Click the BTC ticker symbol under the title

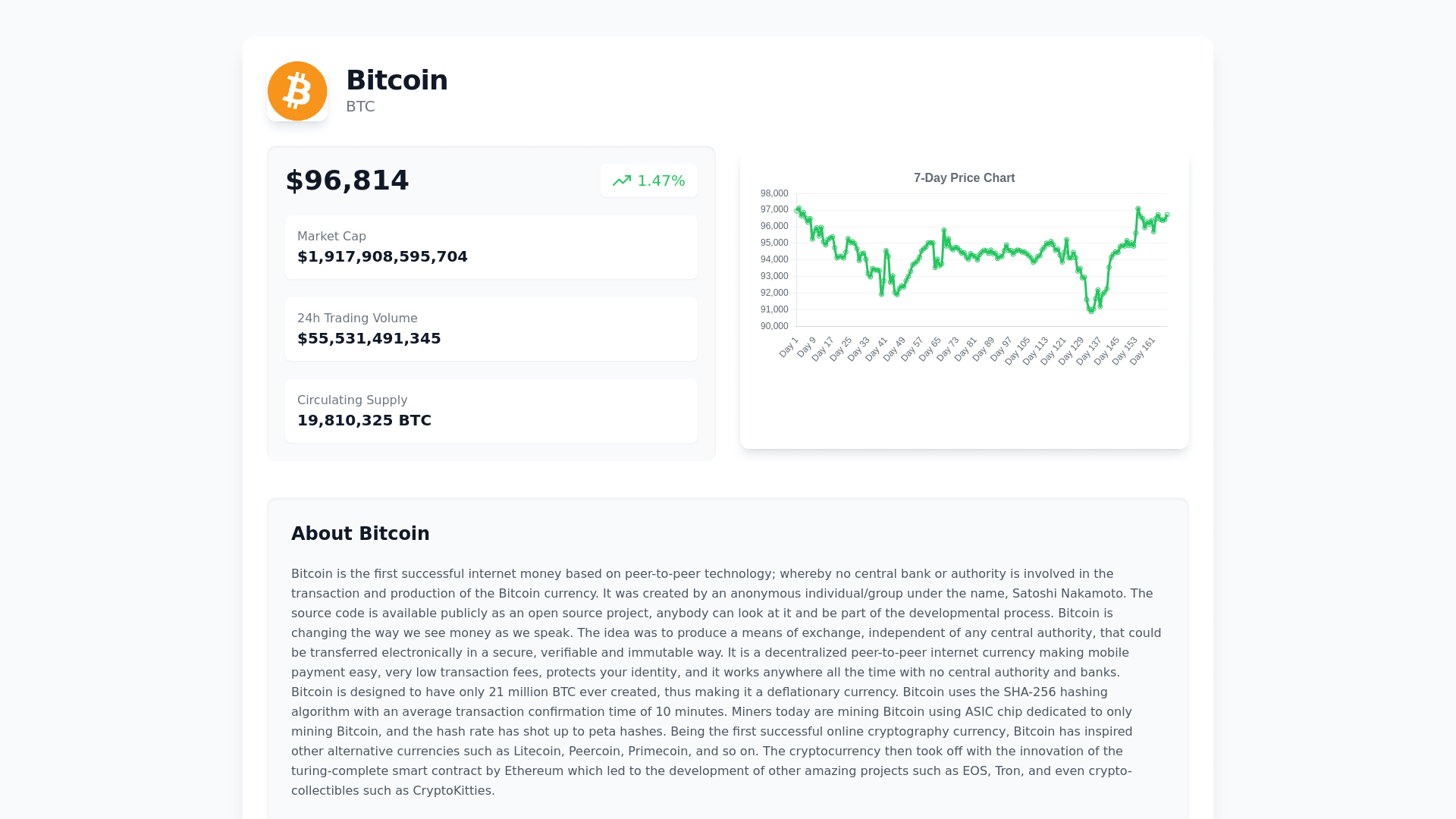[x=360, y=107]
